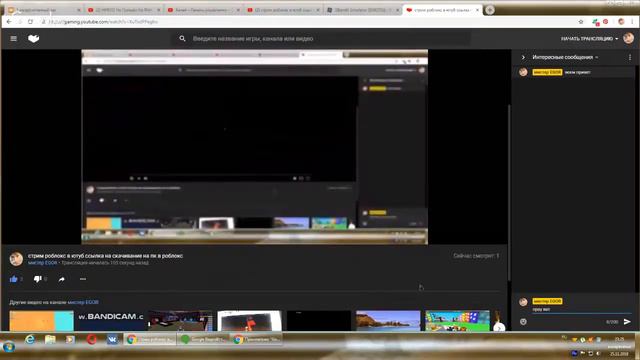The height and width of the screenshot is (360, 640).
Task: Switch to second Chrome window on taskbar
Action: pos(256,339)
